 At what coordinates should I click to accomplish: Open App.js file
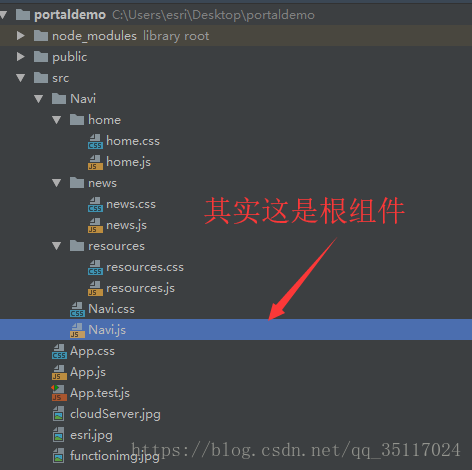(88, 372)
